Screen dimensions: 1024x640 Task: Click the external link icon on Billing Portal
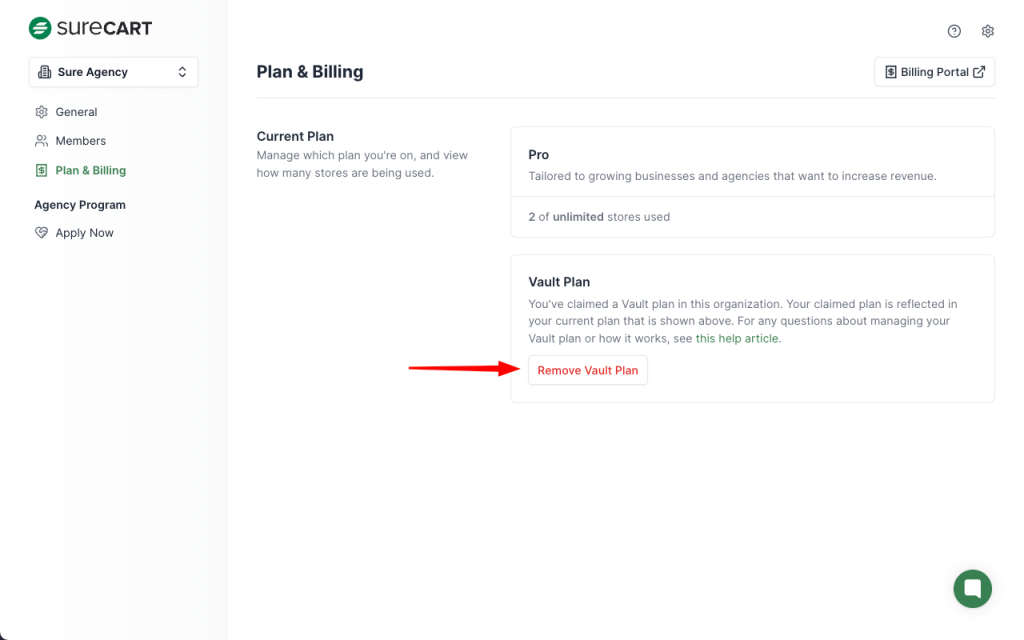tap(979, 72)
